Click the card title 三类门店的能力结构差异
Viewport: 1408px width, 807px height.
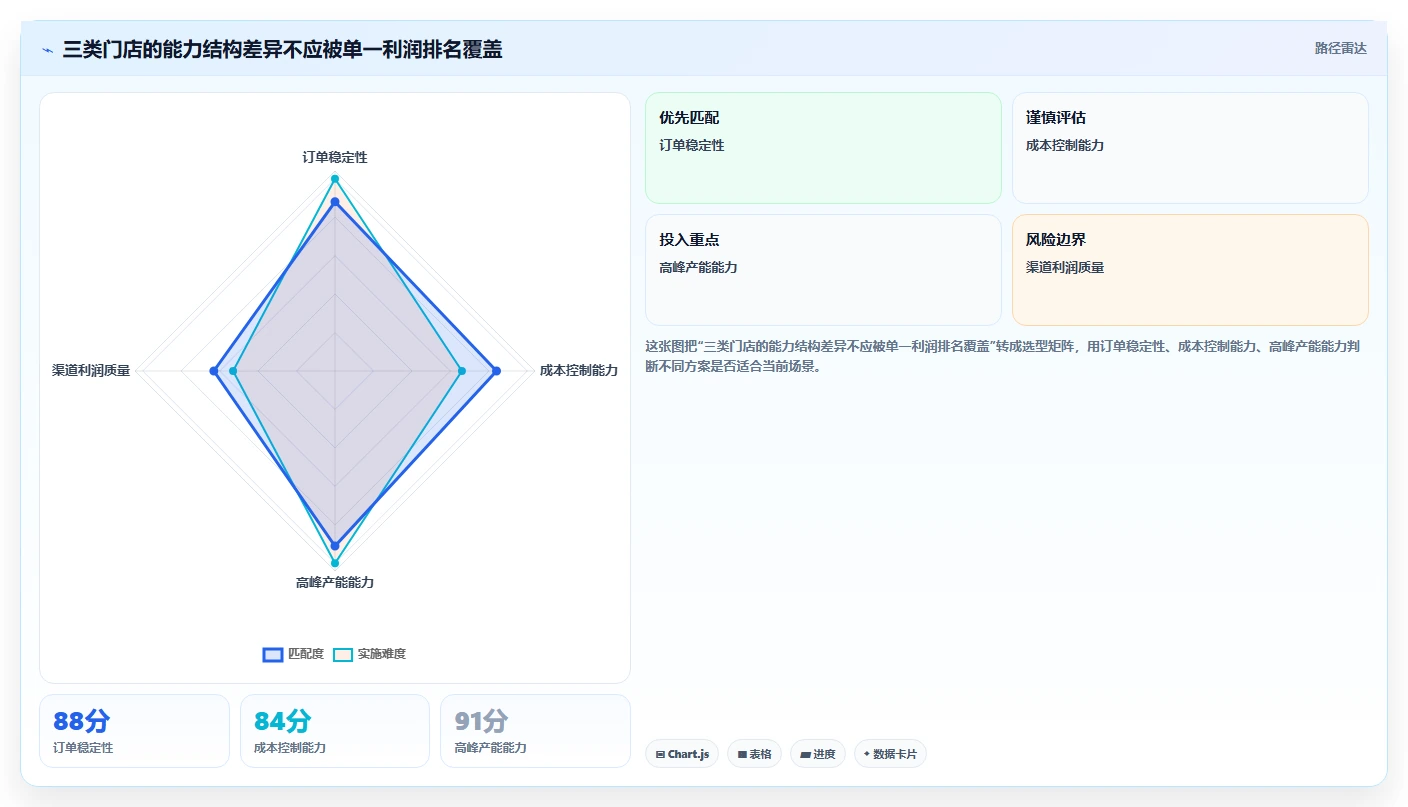click(x=282, y=50)
